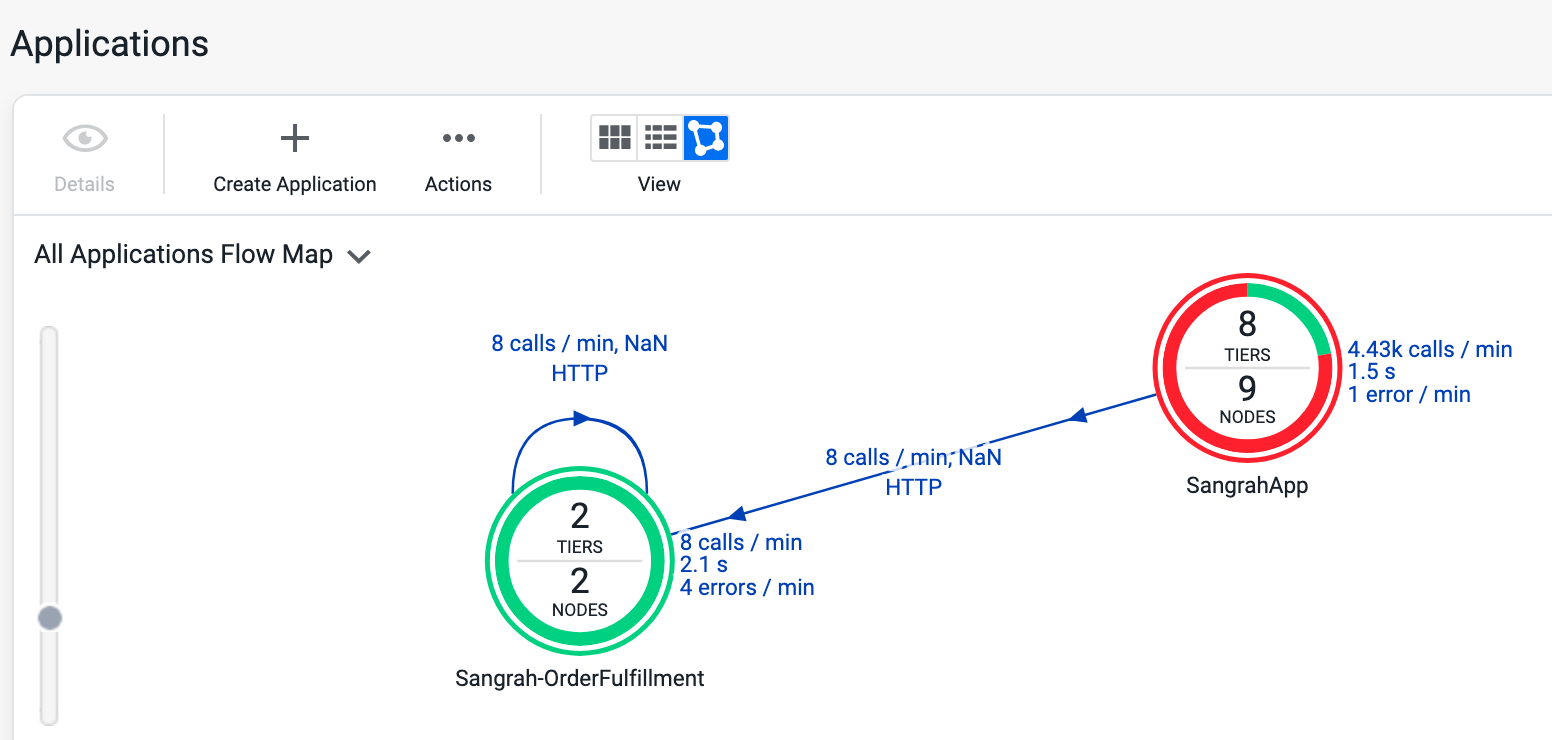Click the HTTP label above the self-loop
This screenshot has height=740, width=1552.
click(579, 374)
